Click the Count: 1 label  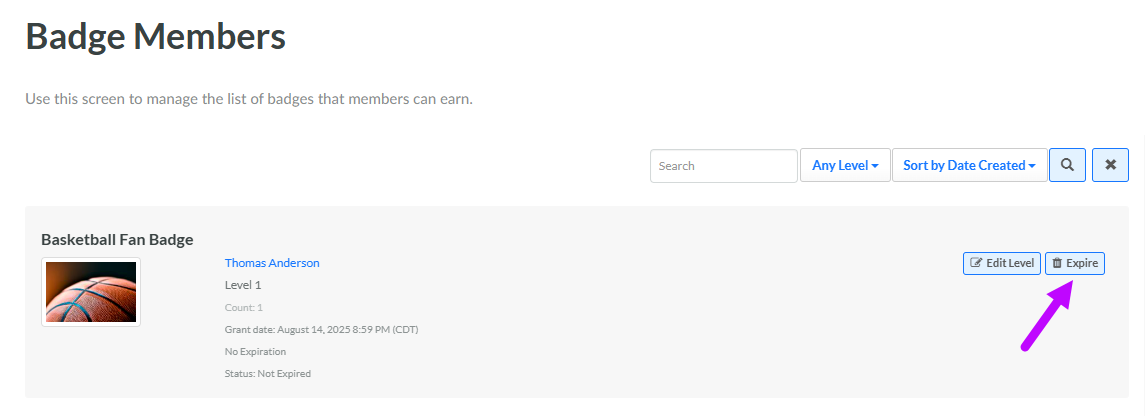pyautogui.click(x=244, y=308)
